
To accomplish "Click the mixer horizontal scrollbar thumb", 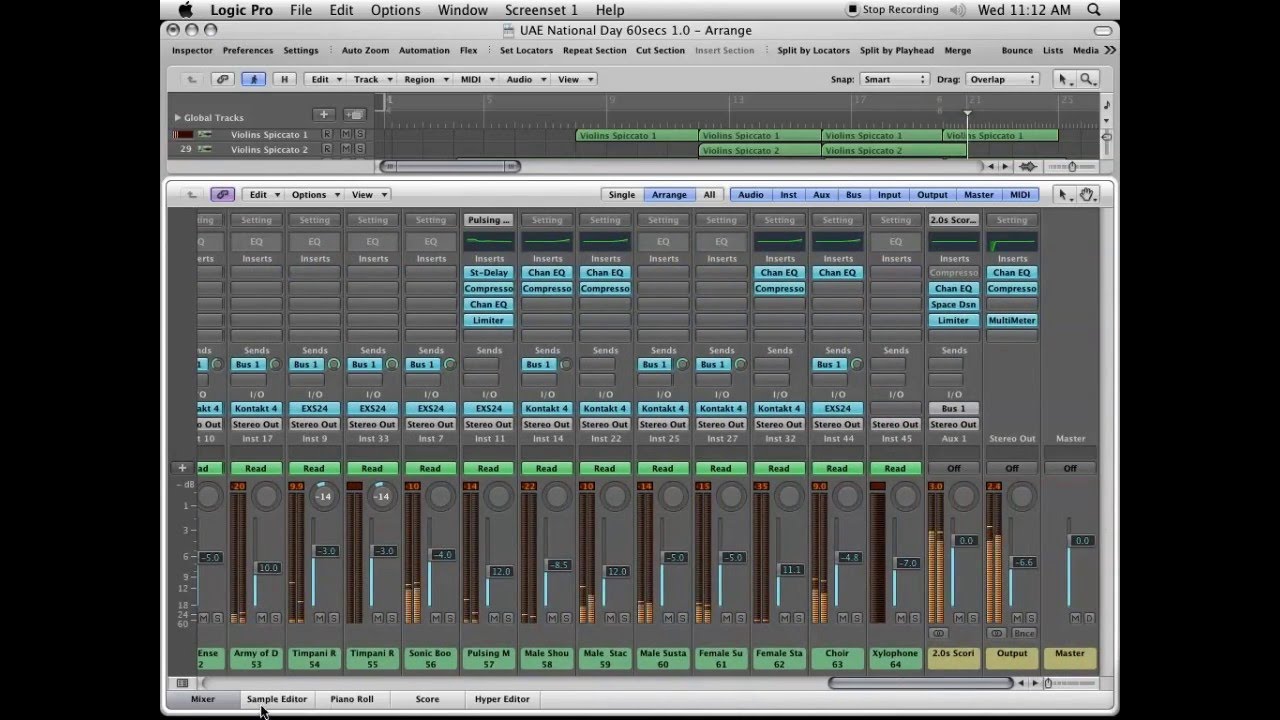I will (921, 683).
